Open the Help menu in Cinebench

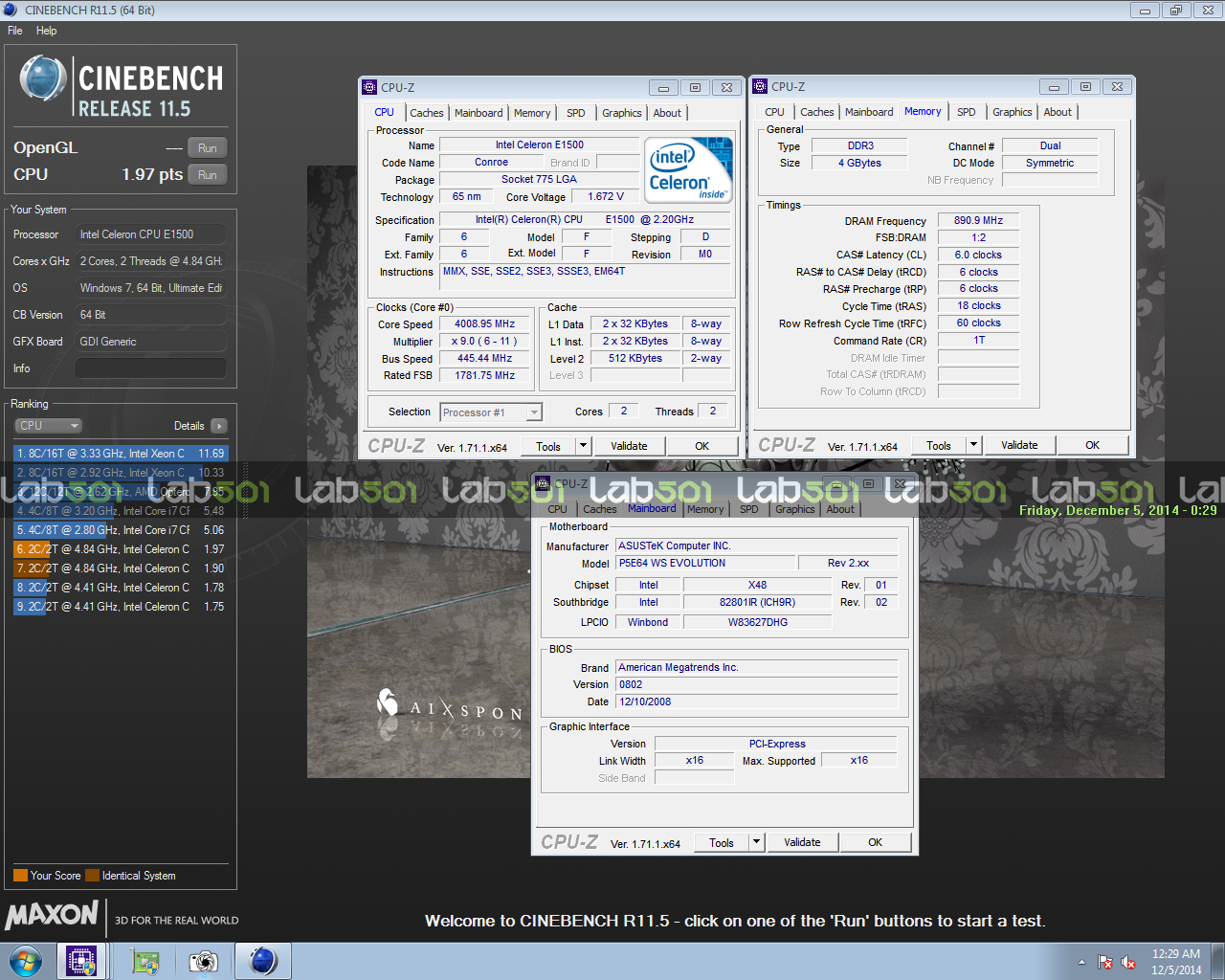[x=46, y=31]
